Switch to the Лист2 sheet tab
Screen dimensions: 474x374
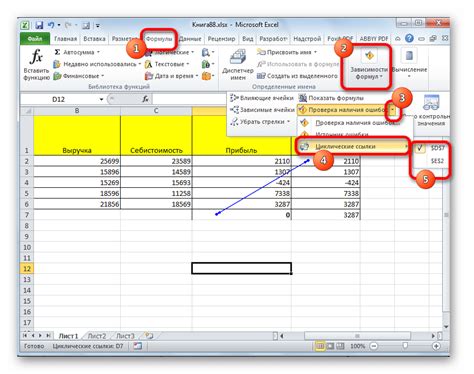(97, 336)
